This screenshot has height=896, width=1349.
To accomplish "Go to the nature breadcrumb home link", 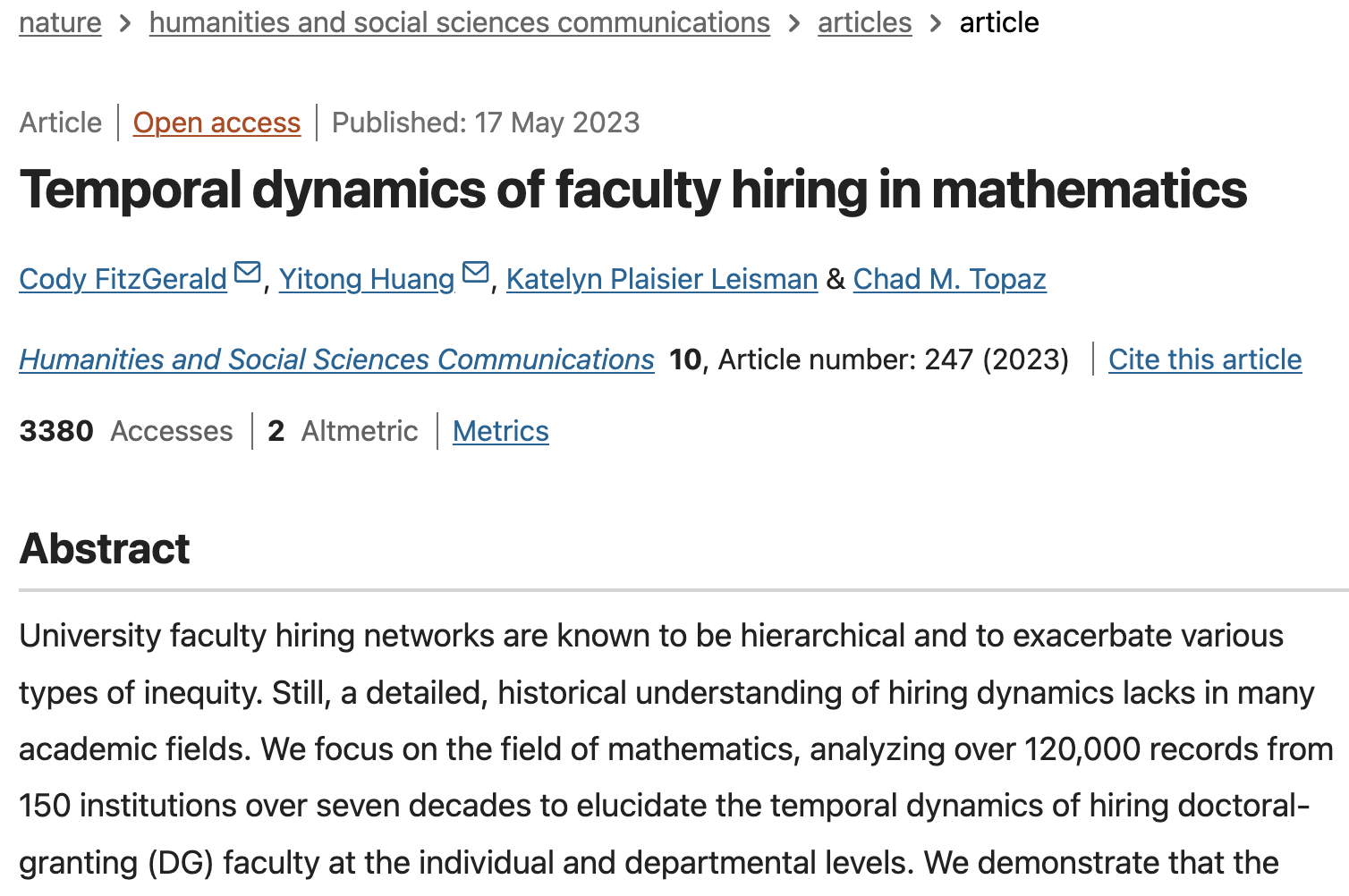I will (60, 22).
